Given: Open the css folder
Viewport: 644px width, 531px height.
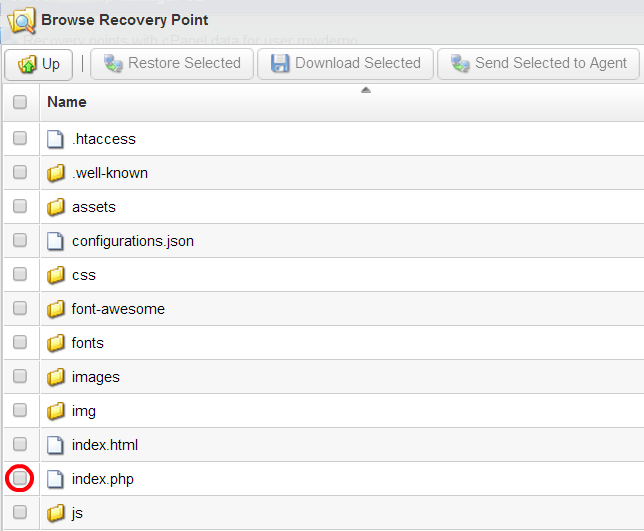Looking at the screenshot, I should (x=84, y=275).
